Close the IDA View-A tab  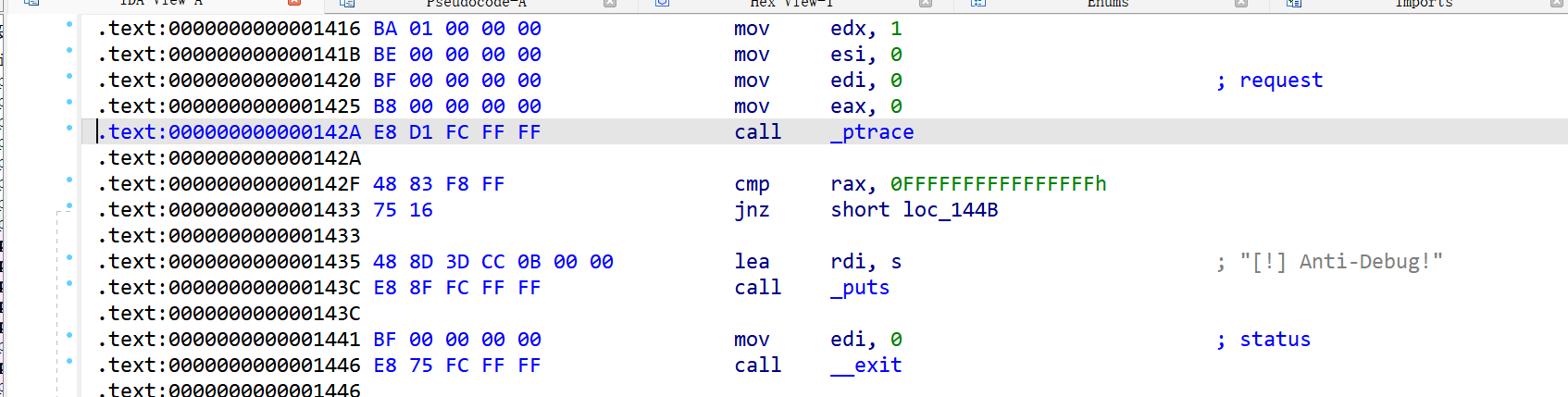tap(294, 3)
